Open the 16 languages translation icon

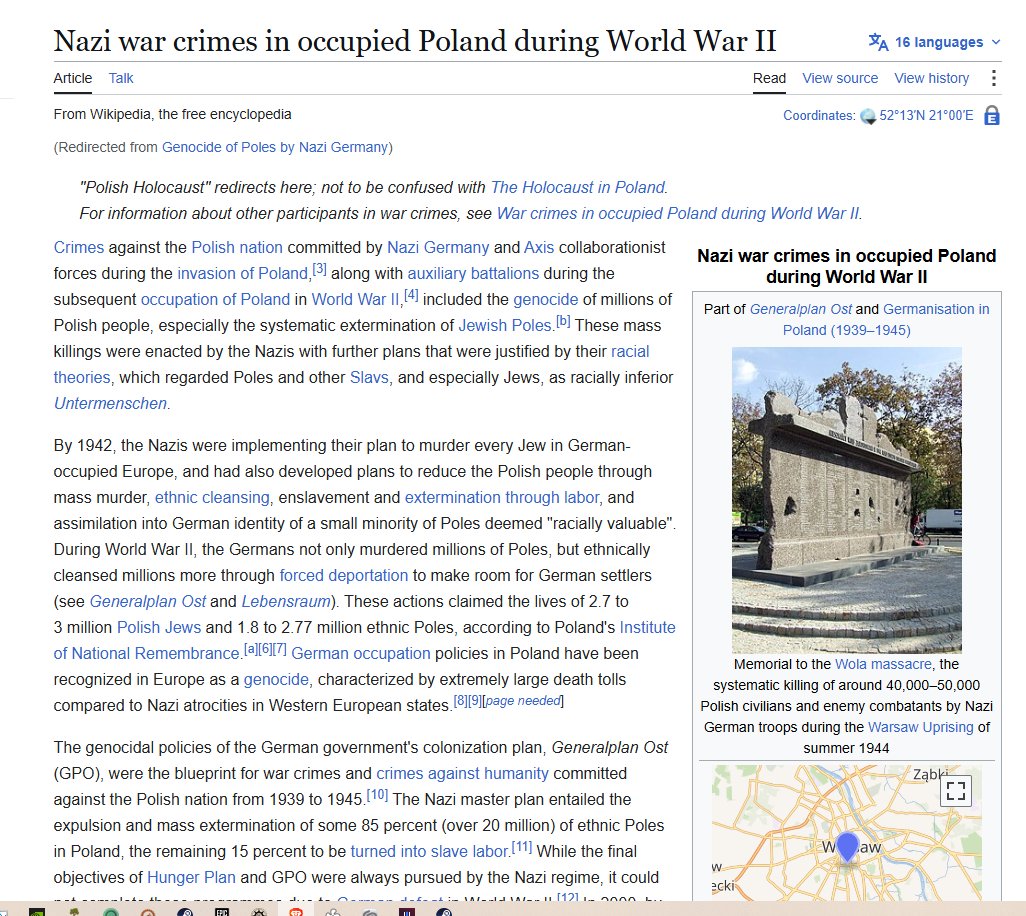click(878, 42)
